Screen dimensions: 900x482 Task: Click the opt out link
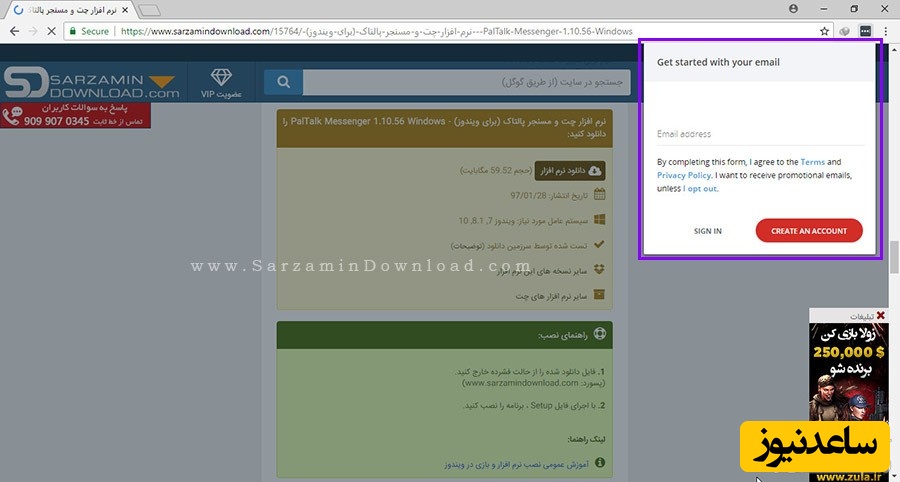coord(700,188)
